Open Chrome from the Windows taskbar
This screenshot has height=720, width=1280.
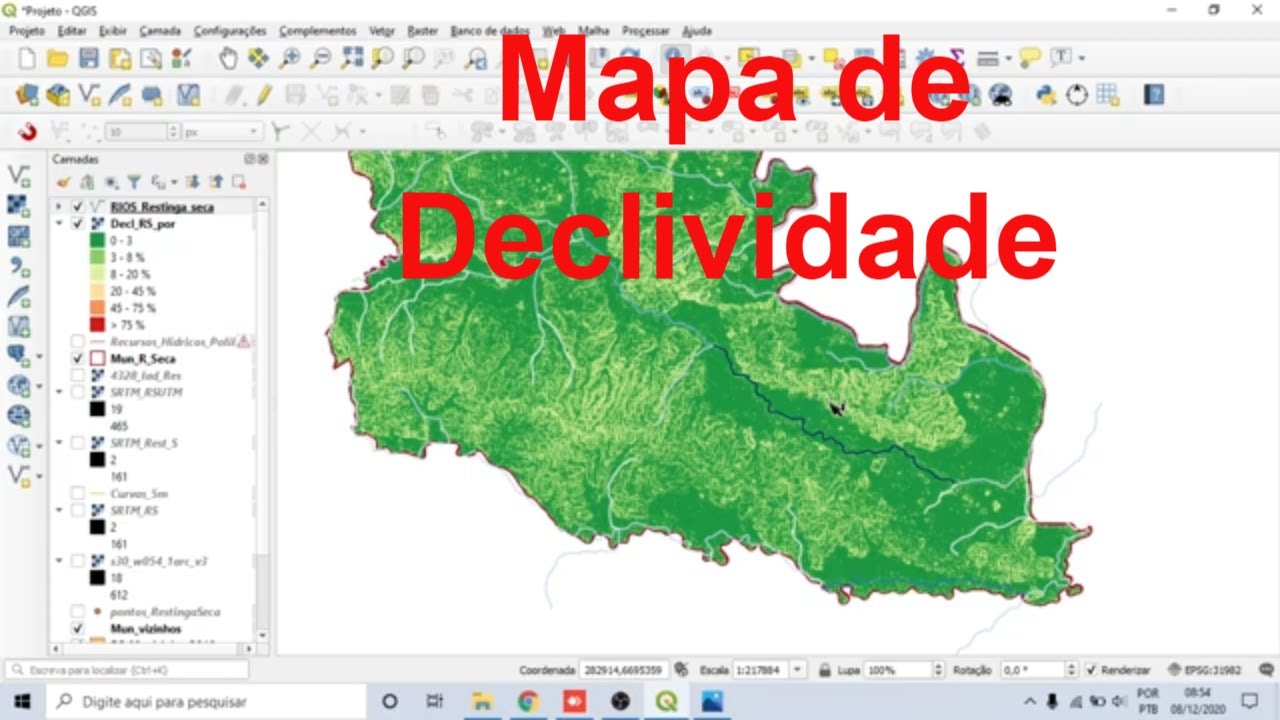[x=528, y=701]
